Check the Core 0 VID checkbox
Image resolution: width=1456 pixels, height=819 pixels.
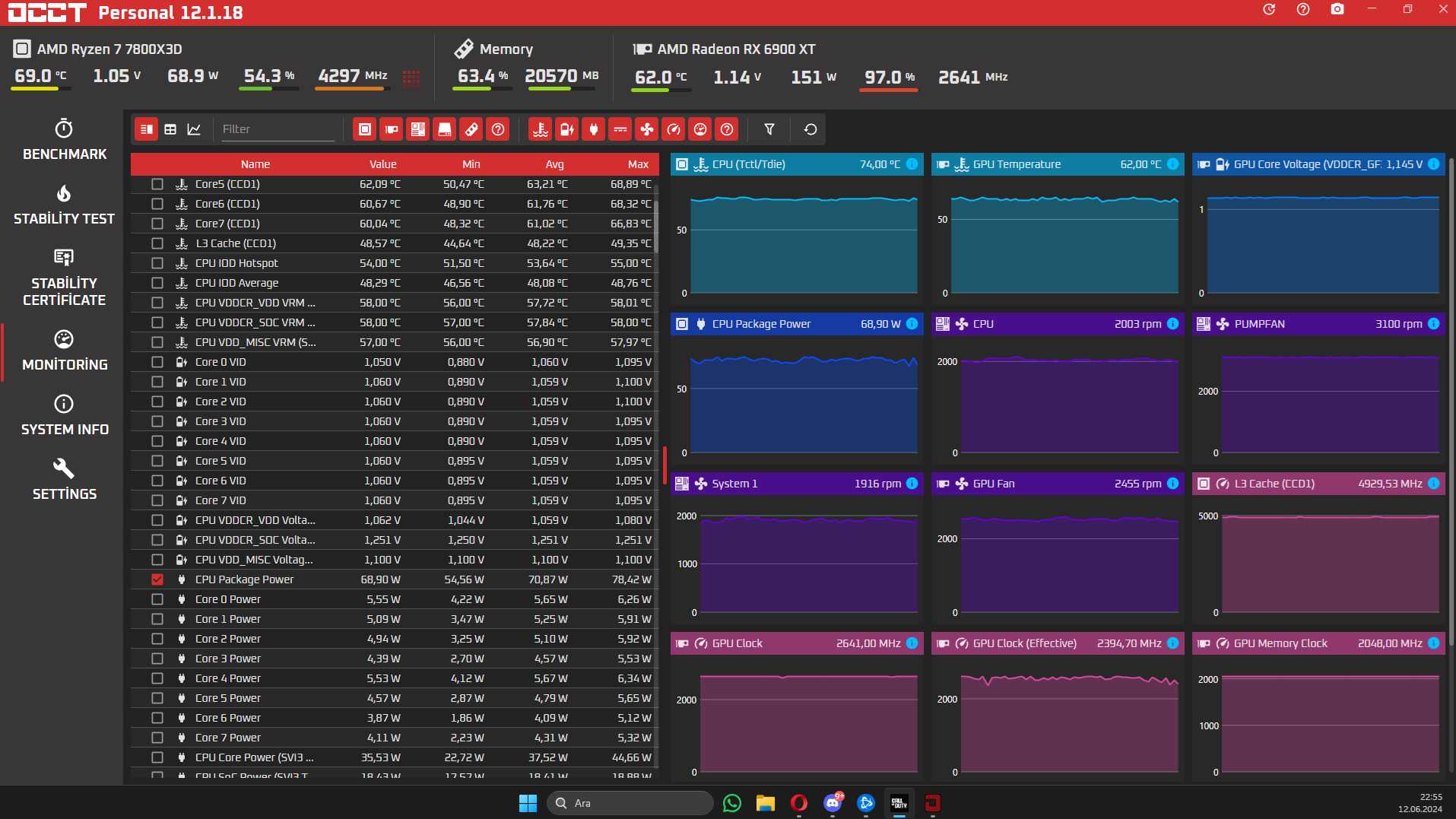click(x=157, y=362)
